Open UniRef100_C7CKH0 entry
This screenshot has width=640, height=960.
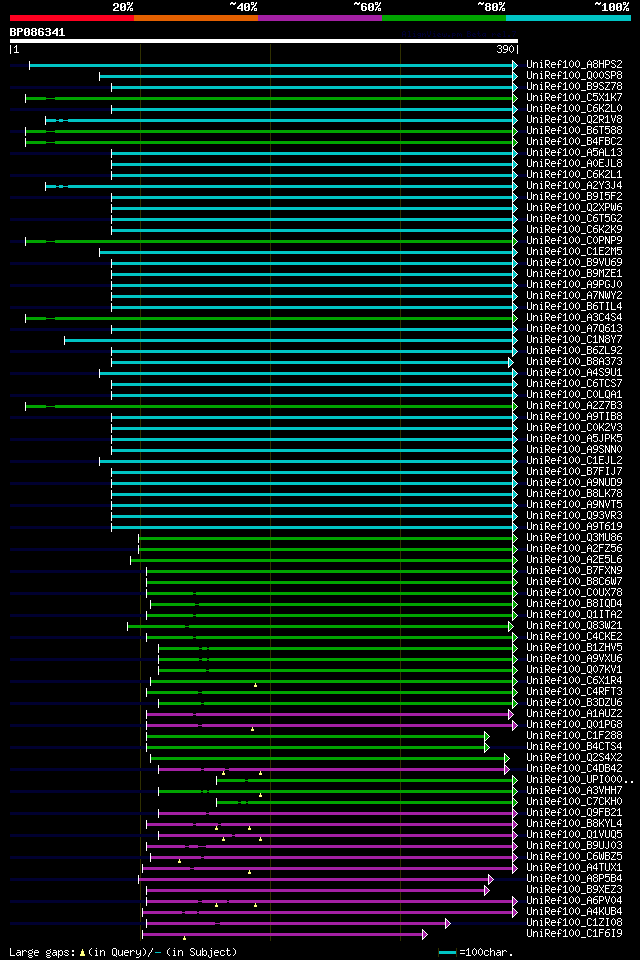pos(574,803)
